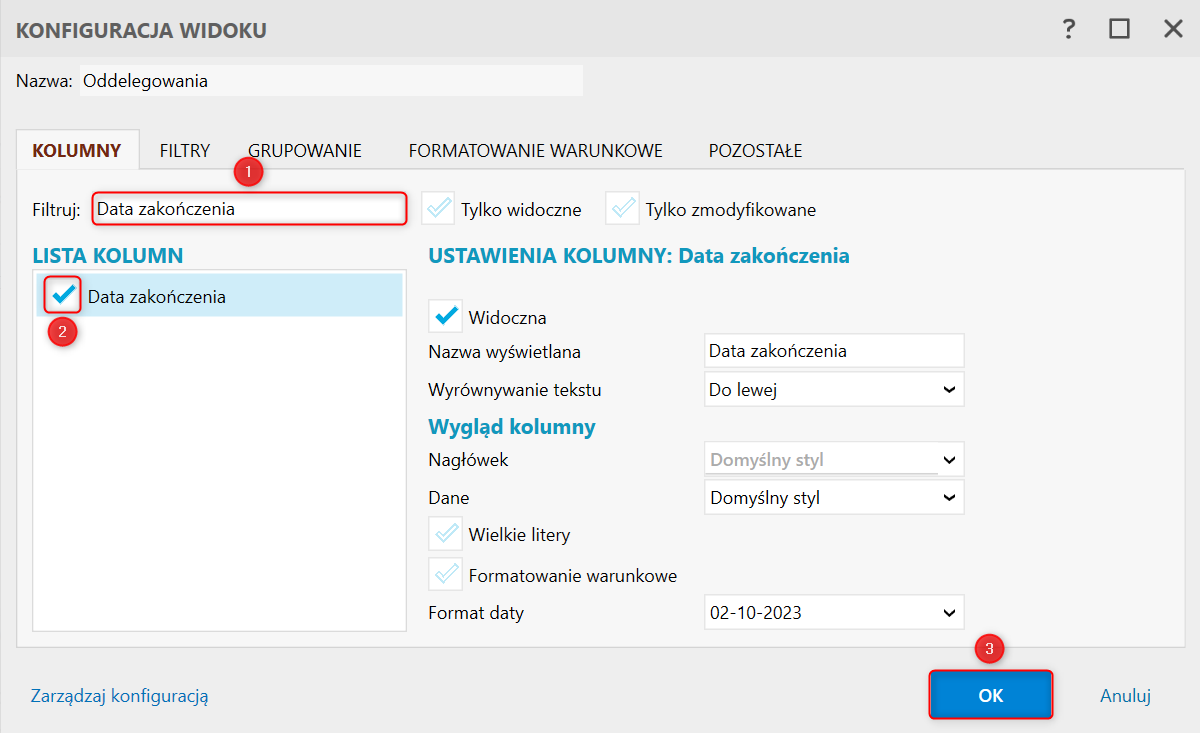Toggle Wielkie litery checkbox

pyautogui.click(x=445, y=533)
